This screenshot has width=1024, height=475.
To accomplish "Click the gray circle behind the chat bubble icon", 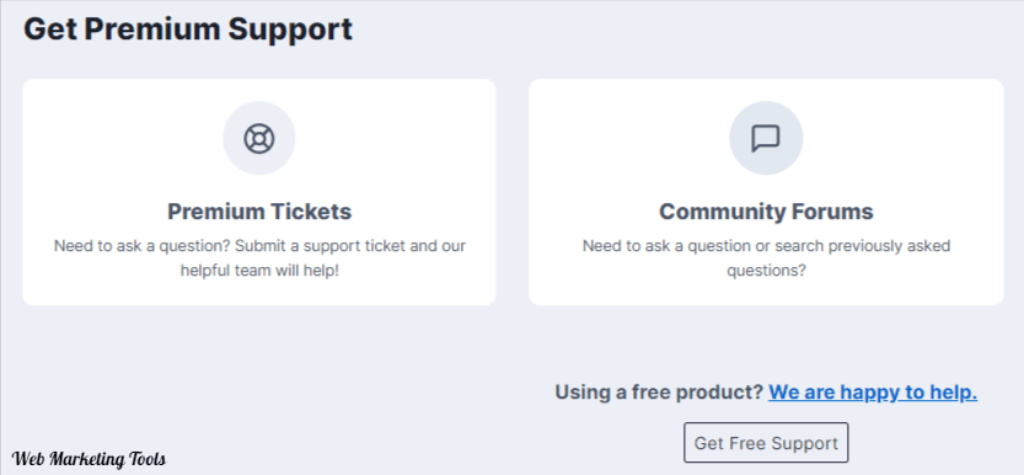I will 765,139.
